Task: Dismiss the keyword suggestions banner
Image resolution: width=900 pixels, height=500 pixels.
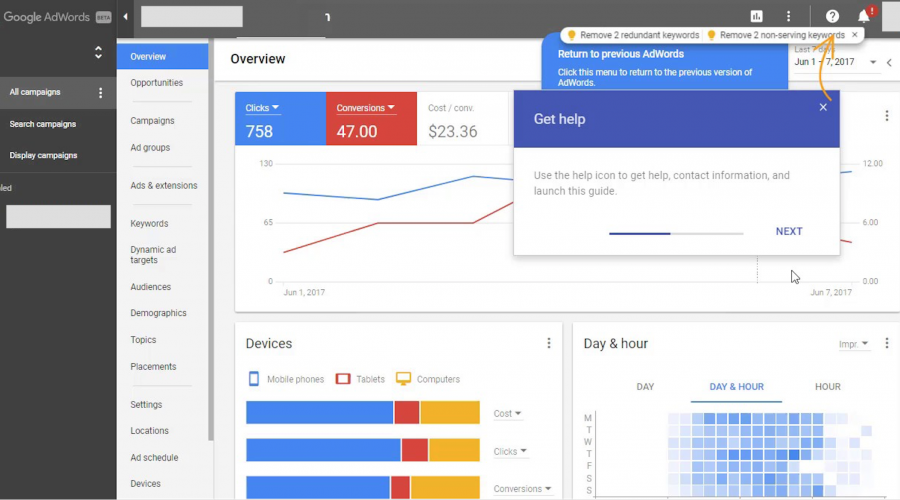Action: click(x=855, y=35)
